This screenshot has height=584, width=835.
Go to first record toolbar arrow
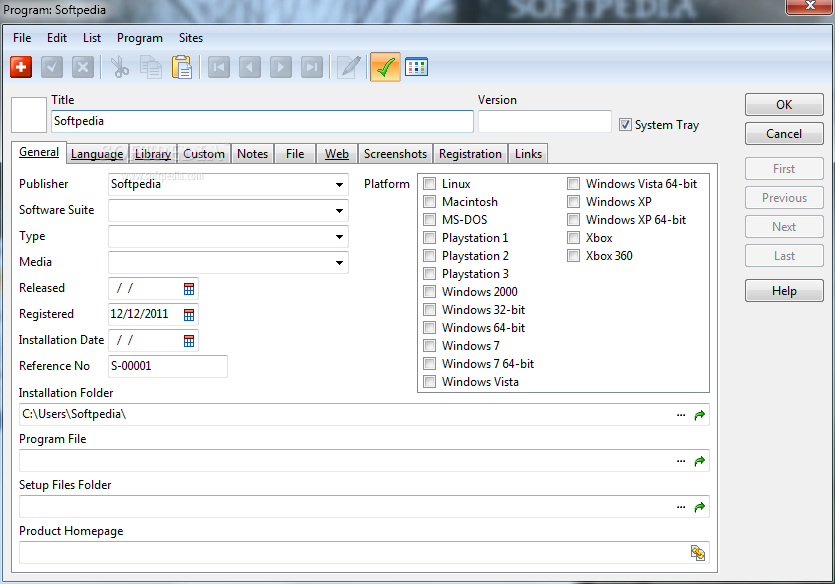coord(219,67)
